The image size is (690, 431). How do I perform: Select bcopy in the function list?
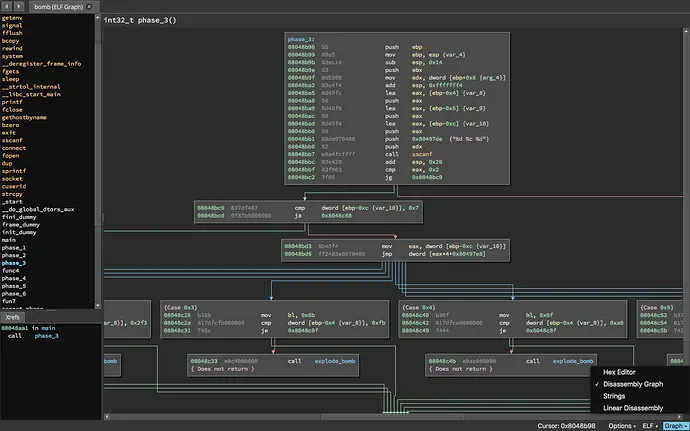pos(10,41)
